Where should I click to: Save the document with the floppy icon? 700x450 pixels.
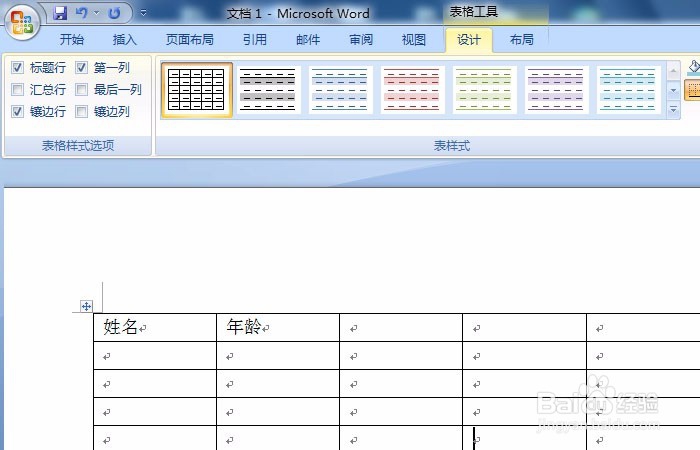(60, 13)
